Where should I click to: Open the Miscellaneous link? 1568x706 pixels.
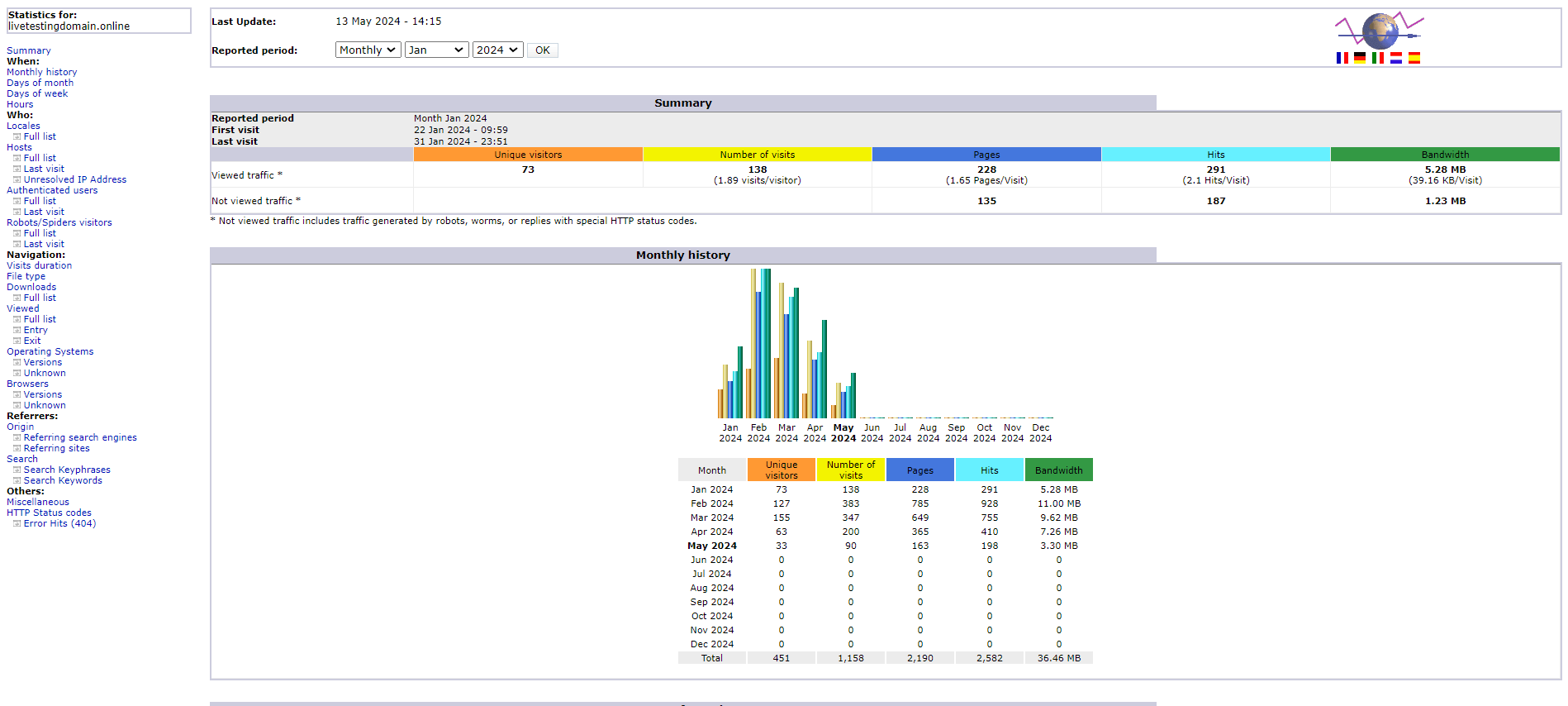tap(38, 502)
